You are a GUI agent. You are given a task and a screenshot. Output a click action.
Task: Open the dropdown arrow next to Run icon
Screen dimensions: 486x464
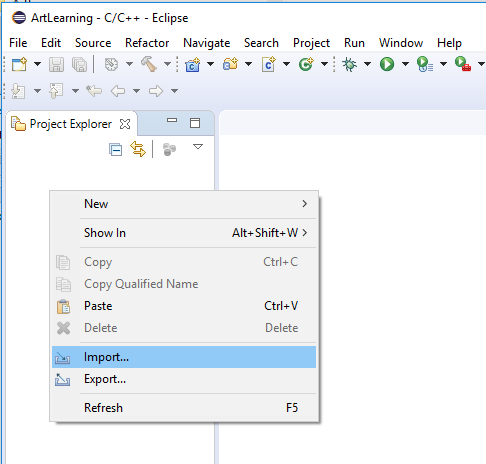tap(405, 64)
